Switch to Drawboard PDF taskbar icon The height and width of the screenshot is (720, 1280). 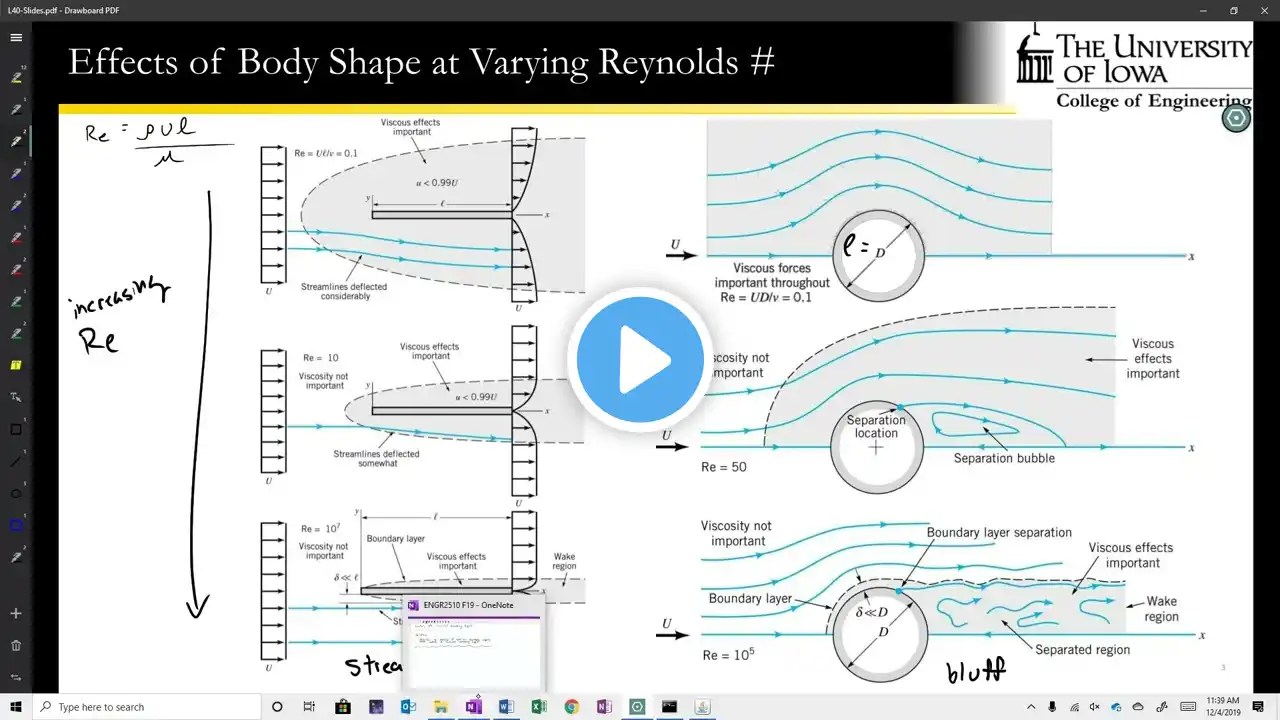point(637,707)
